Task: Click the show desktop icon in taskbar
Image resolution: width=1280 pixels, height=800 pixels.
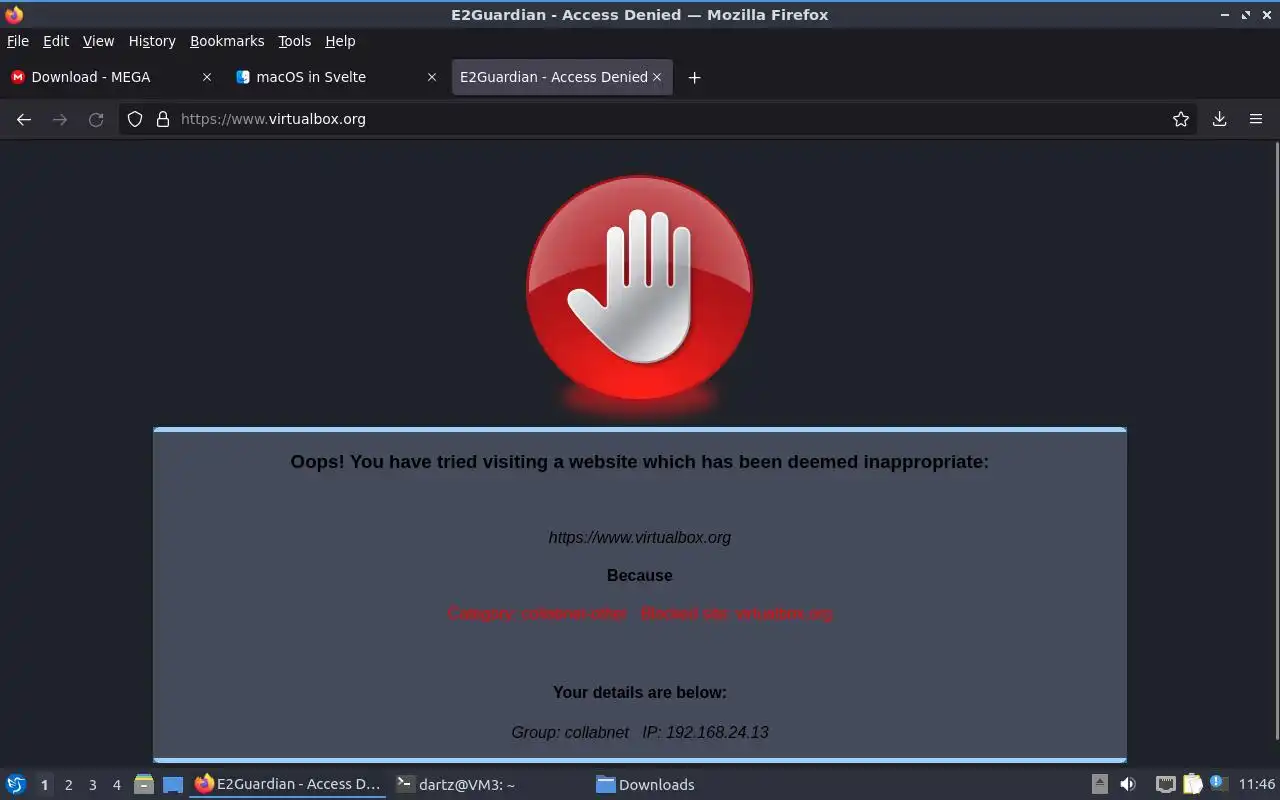Action: tap(173, 785)
